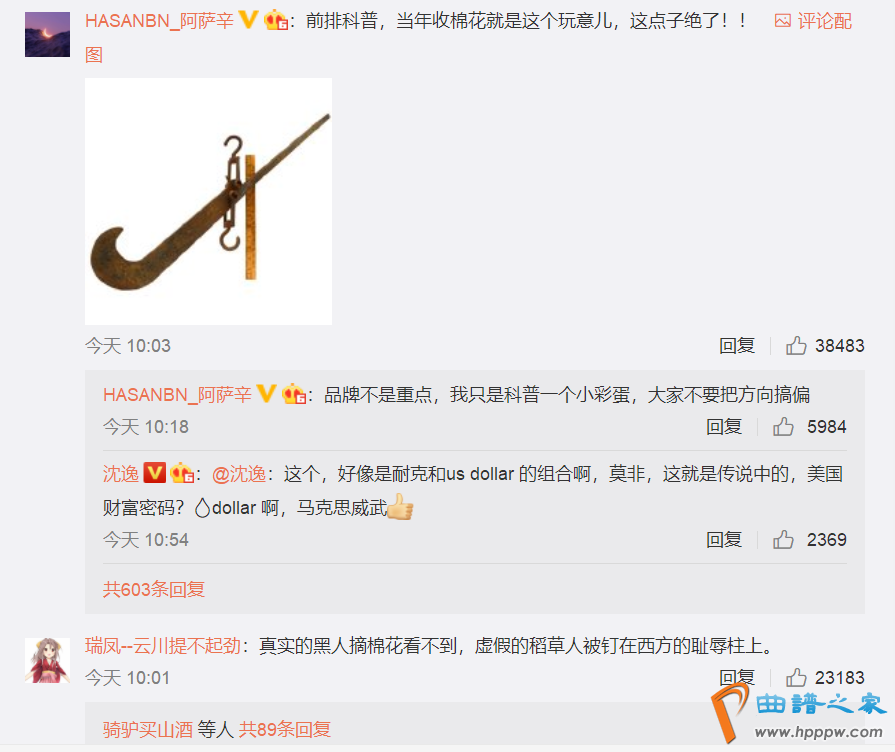Reply to the 今天 10:03 comment
Viewport: 895px width, 752px height.
[x=737, y=345]
